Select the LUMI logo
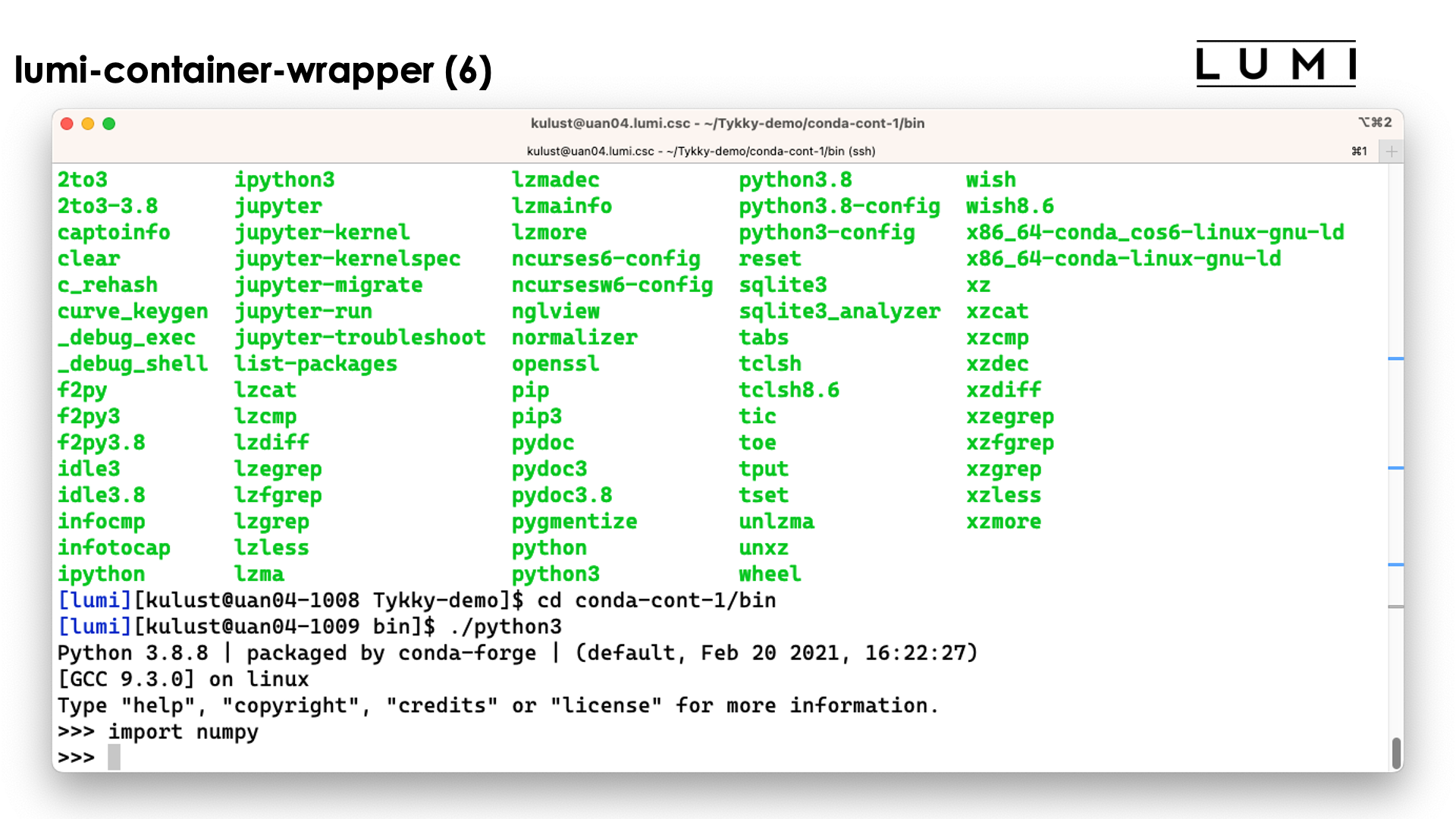The height and width of the screenshot is (819, 1456). tap(1276, 64)
